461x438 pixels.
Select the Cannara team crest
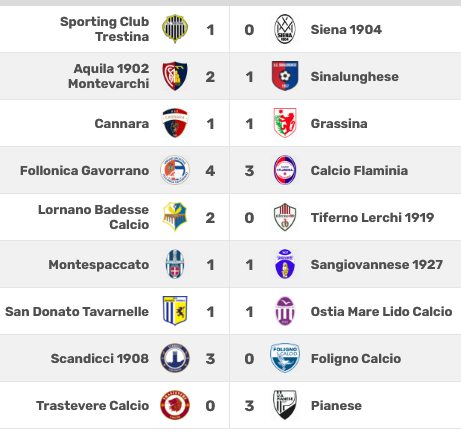(x=175, y=123)
